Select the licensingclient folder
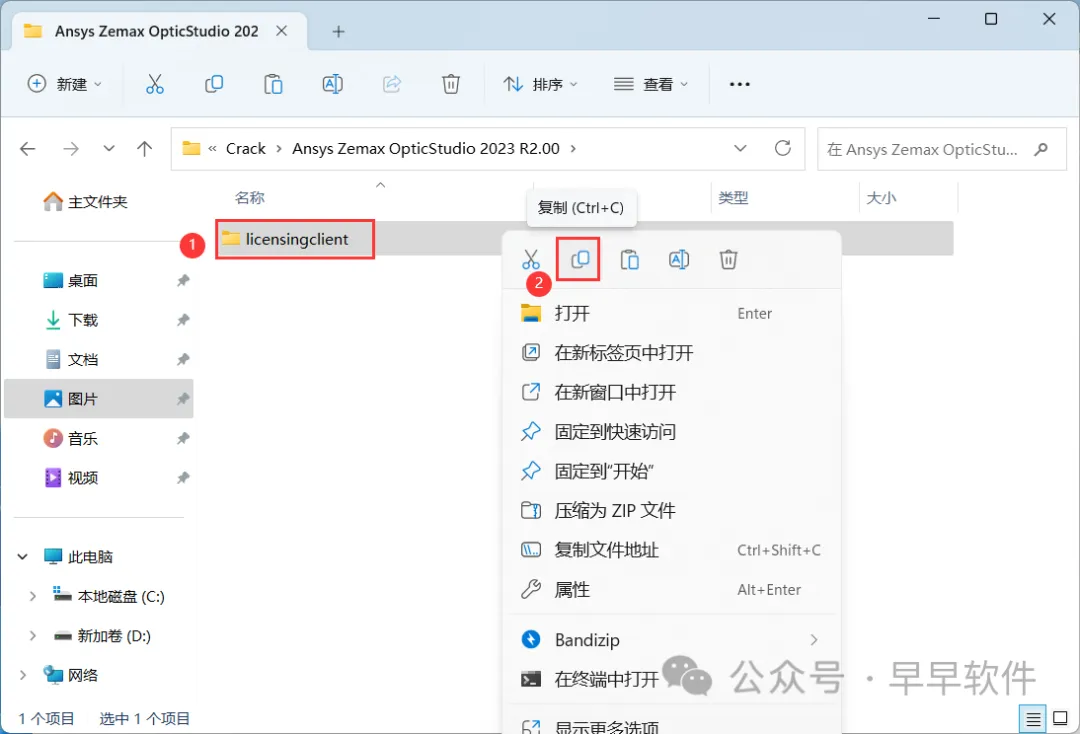Viewport: 1080px width, 734px height. coord(296,239)
